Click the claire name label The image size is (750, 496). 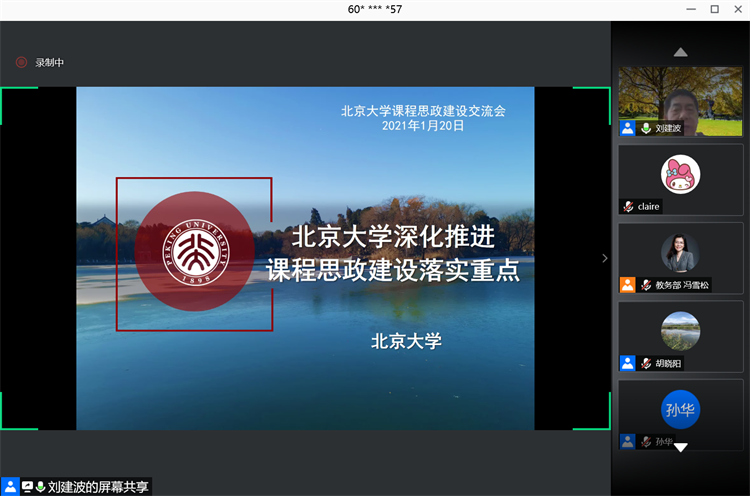(x=649, y=207)
